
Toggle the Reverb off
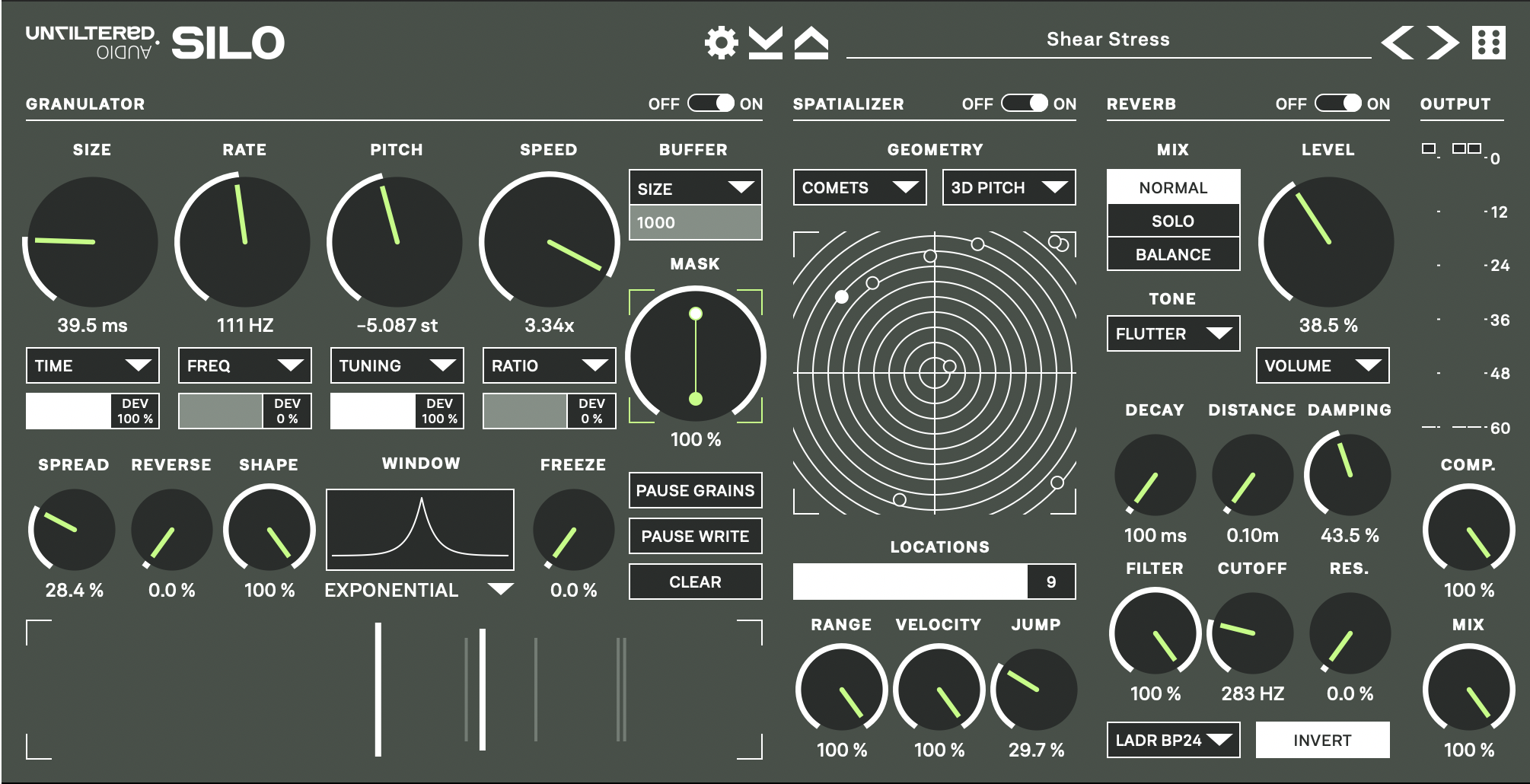coord(1338,104)
